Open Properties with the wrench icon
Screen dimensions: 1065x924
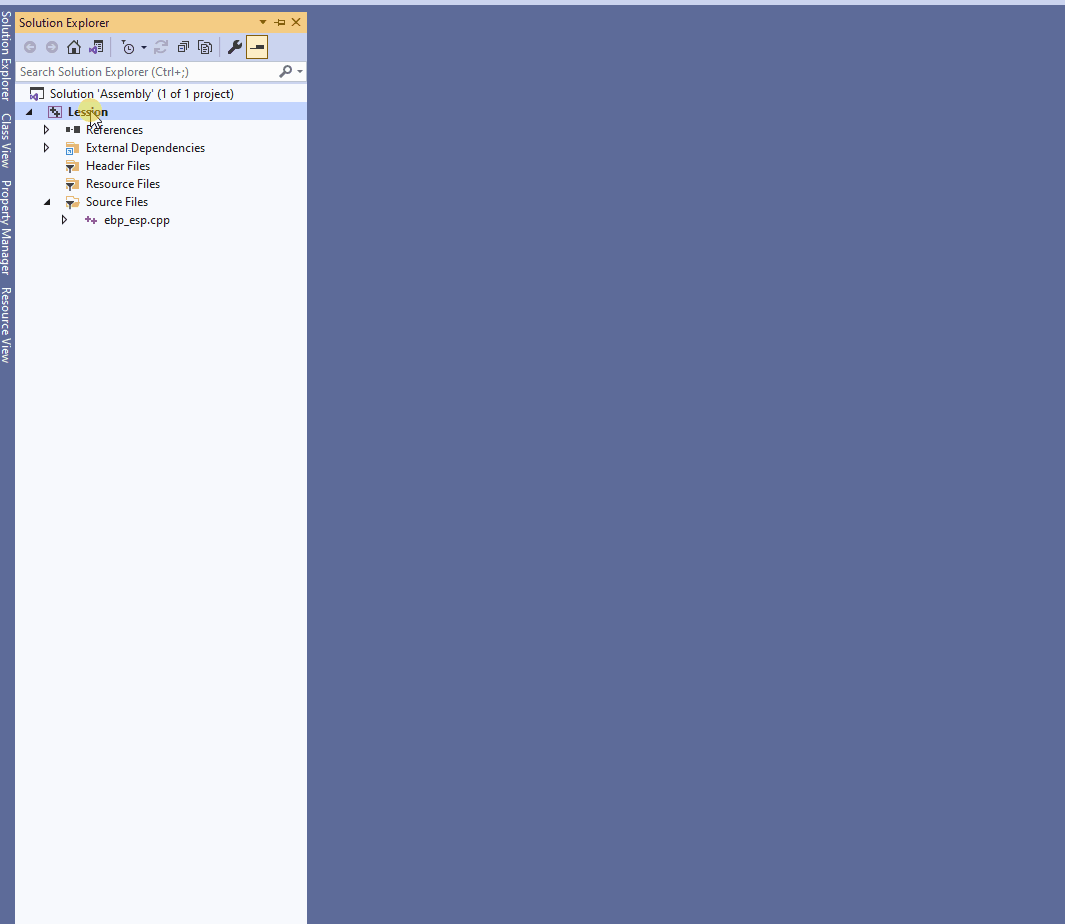tap(234, 47)
